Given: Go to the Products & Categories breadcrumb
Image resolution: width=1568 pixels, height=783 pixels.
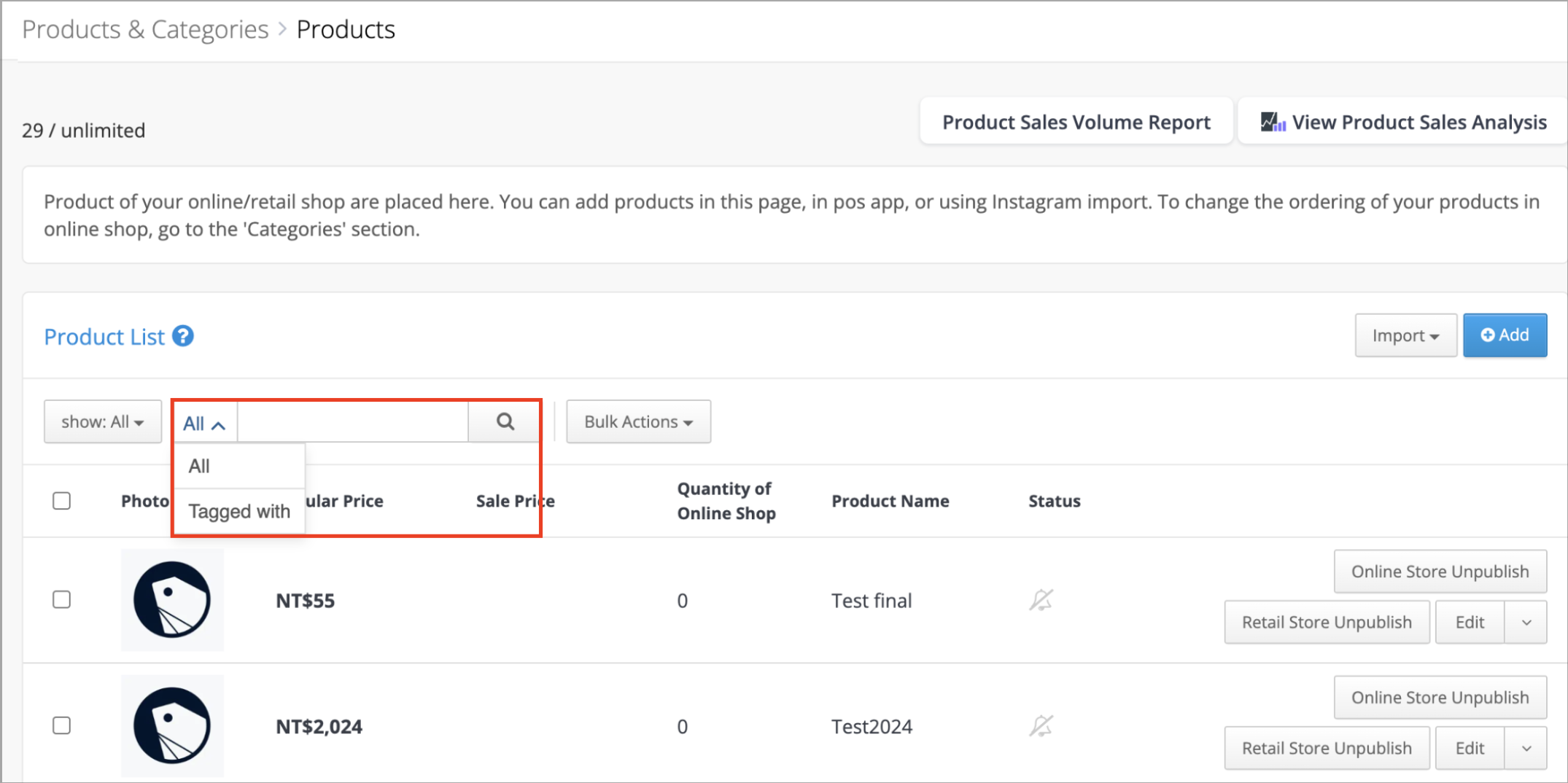Looking at the screenshot, I should (x=145, y=29).
